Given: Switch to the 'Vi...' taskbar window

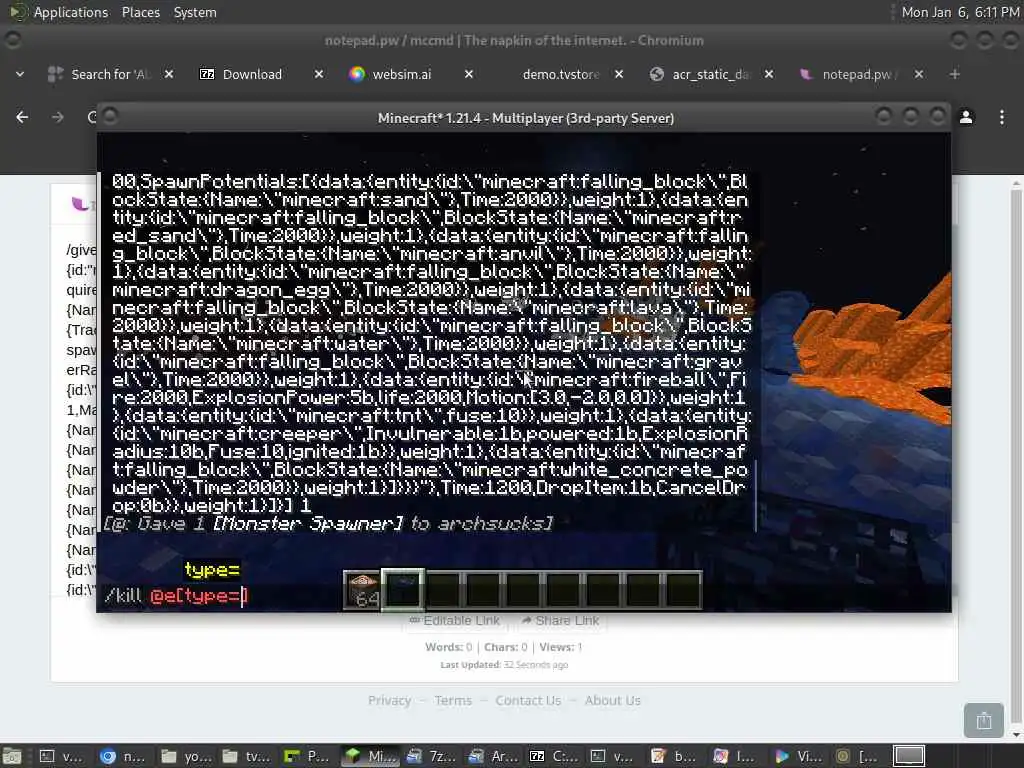Looking at the screenshot, I should coord(797,756).
